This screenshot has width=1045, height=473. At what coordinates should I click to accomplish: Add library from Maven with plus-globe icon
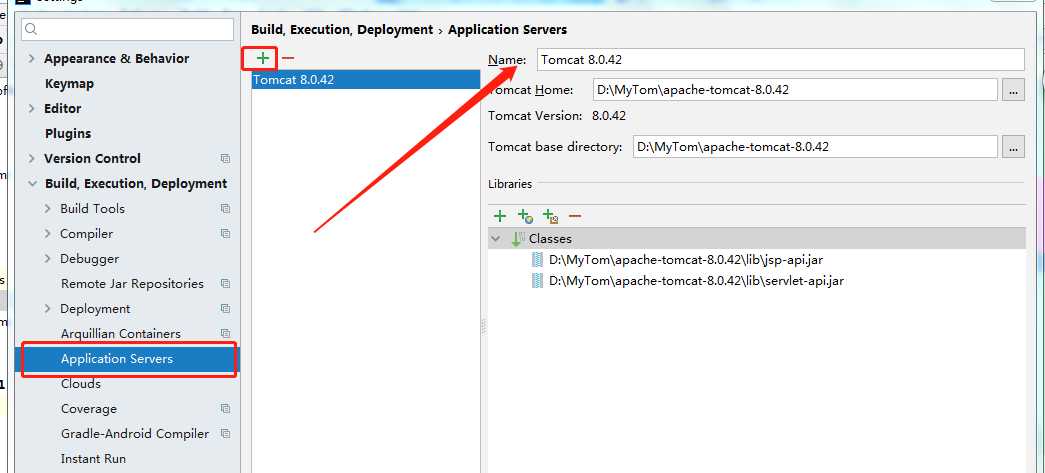pyautogui.click(x=525, y=216)
